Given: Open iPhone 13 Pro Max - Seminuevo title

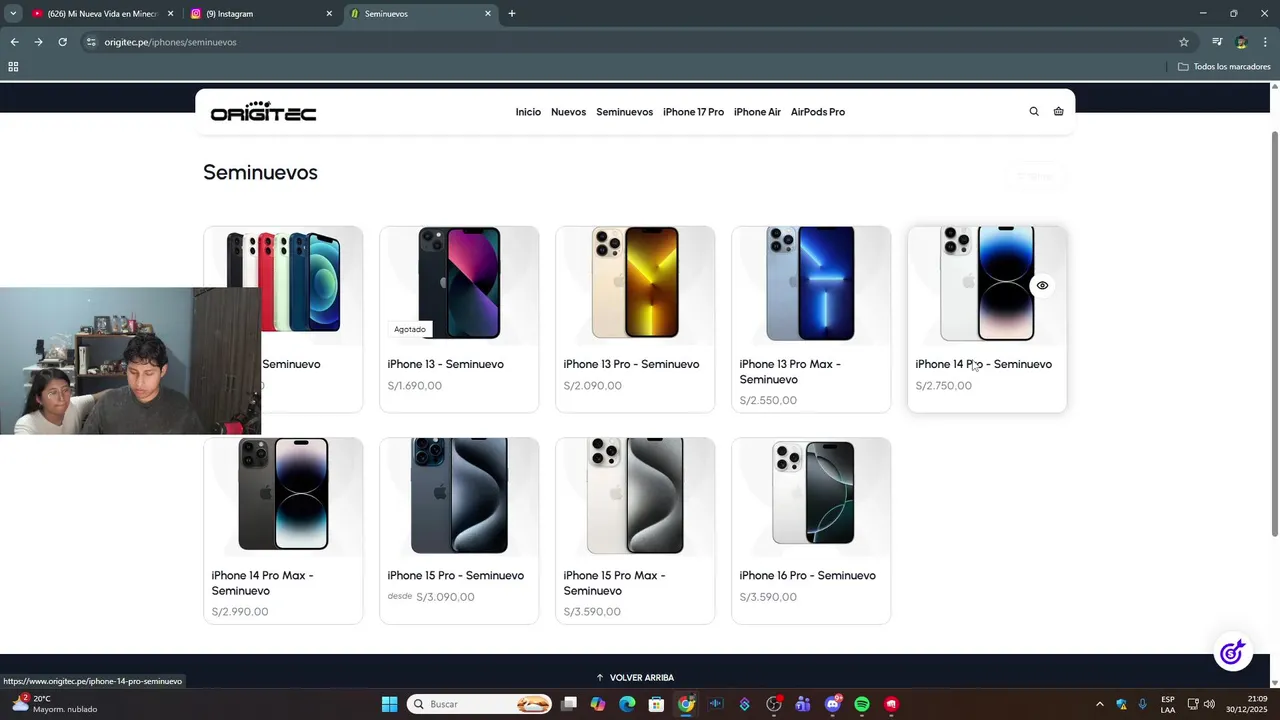Looking at the screenshot, I should coord(790,372).
